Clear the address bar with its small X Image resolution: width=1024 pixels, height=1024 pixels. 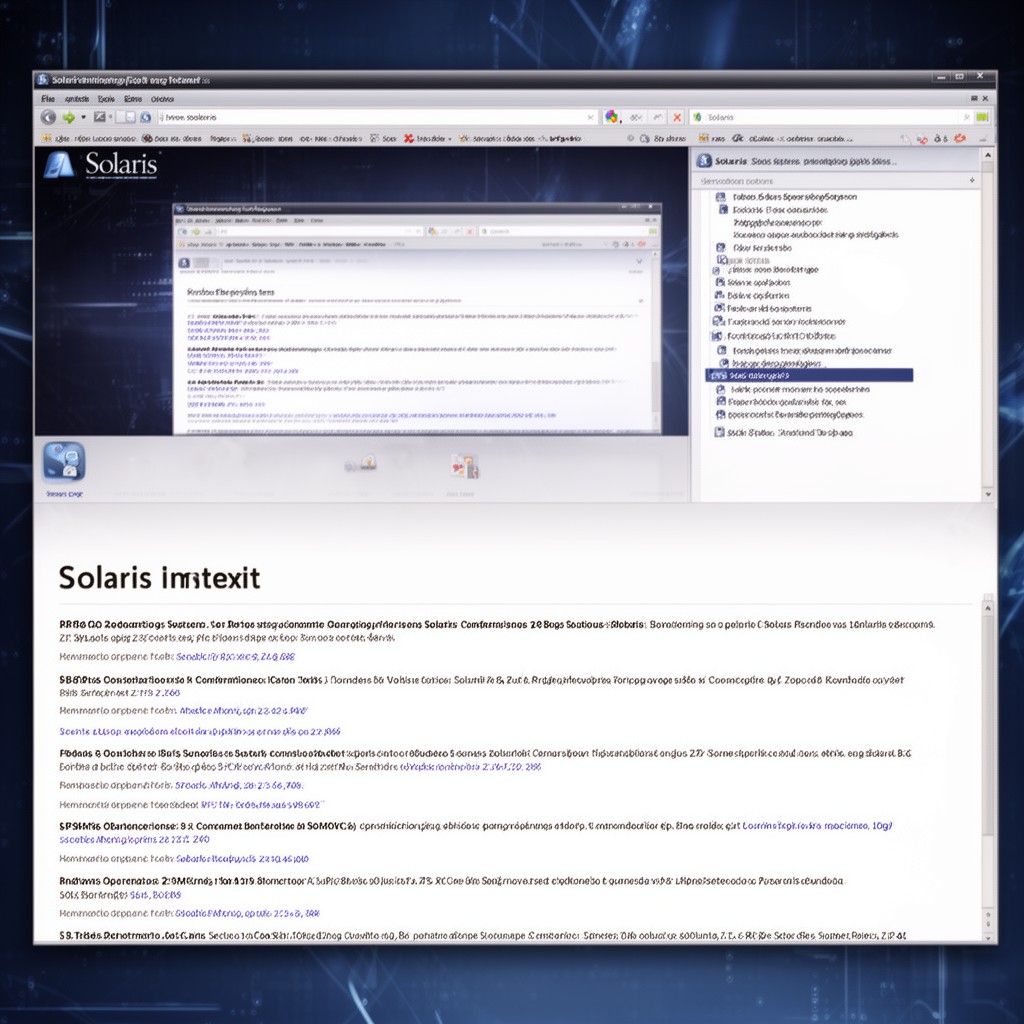coord(590,118)
